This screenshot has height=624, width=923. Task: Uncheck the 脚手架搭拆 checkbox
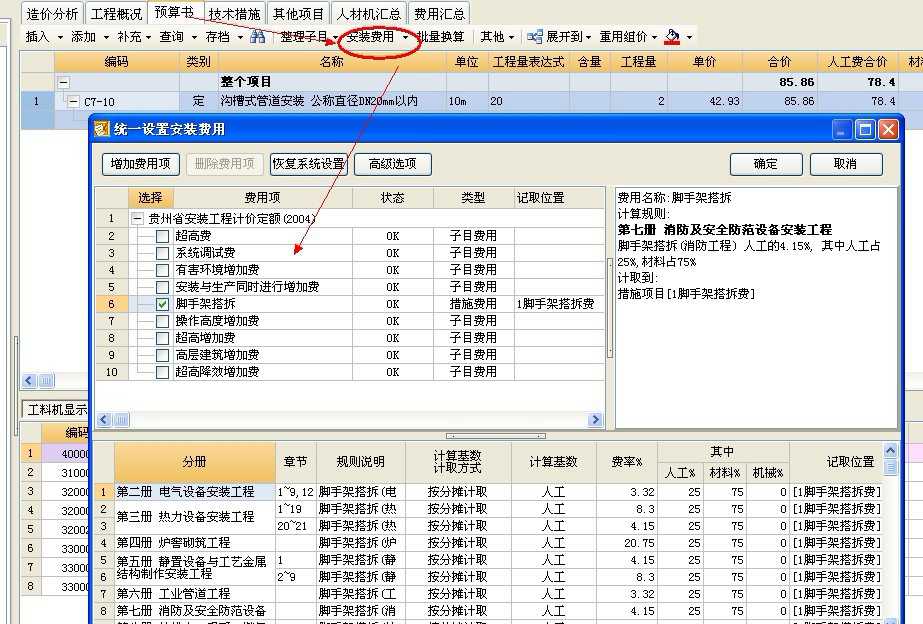pyautogui.click(x=162, y=304)
